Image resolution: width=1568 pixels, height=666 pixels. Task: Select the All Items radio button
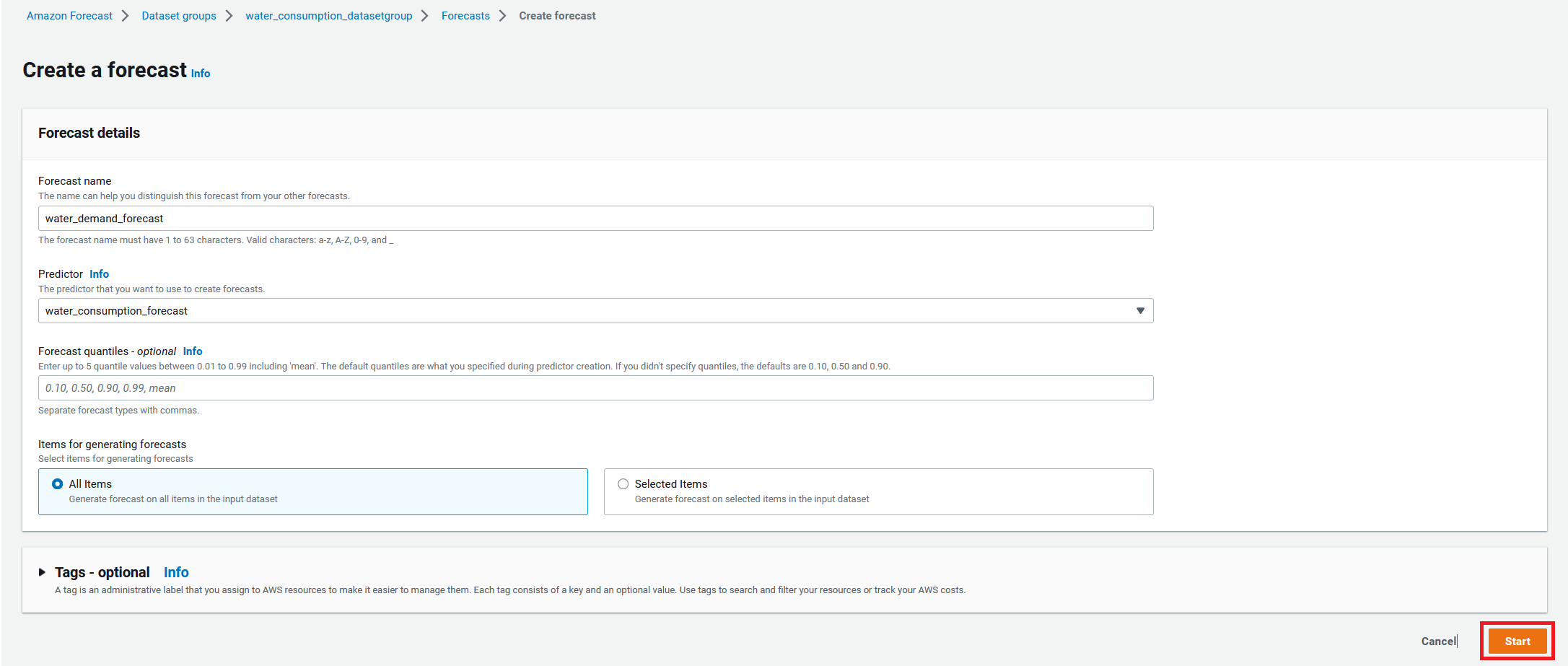57,484
